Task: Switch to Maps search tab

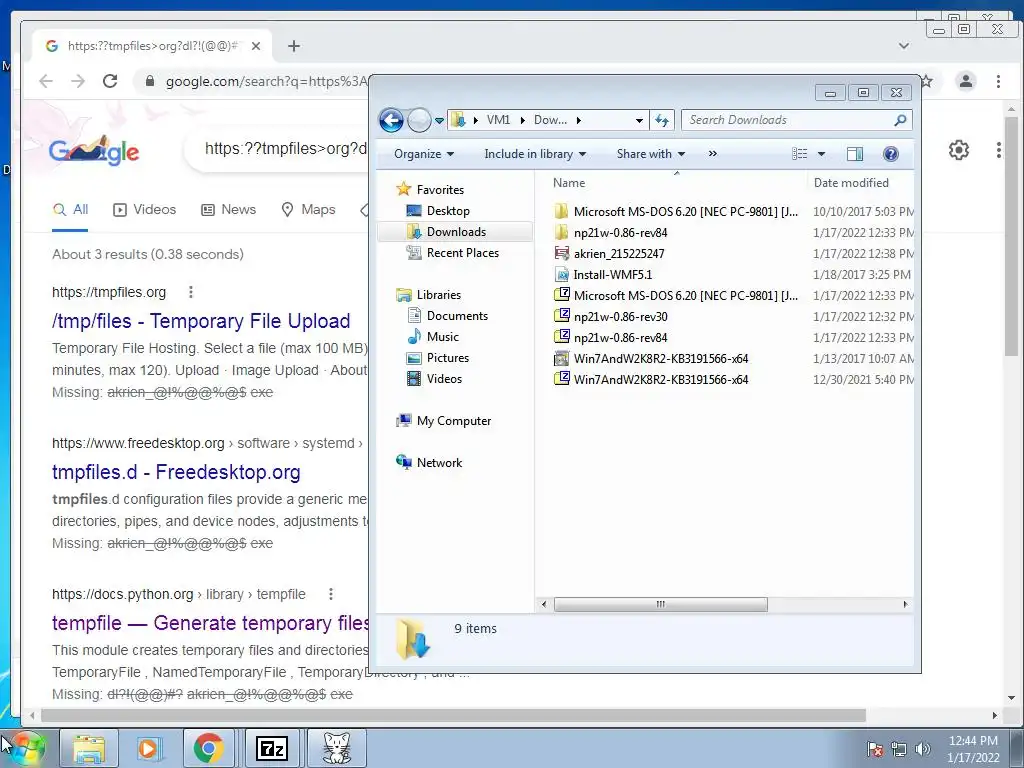Action: pyautogui.click(x=308, y=210)
